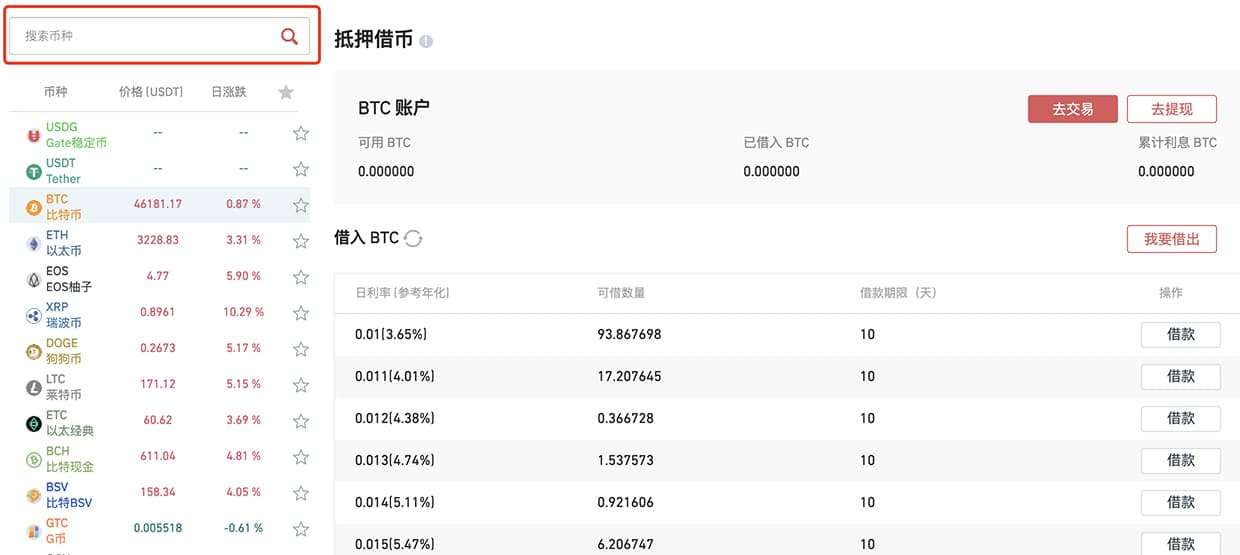1240x555 pixels.
Task: Click the BCH coin logo icon
Action: [33, 459]
